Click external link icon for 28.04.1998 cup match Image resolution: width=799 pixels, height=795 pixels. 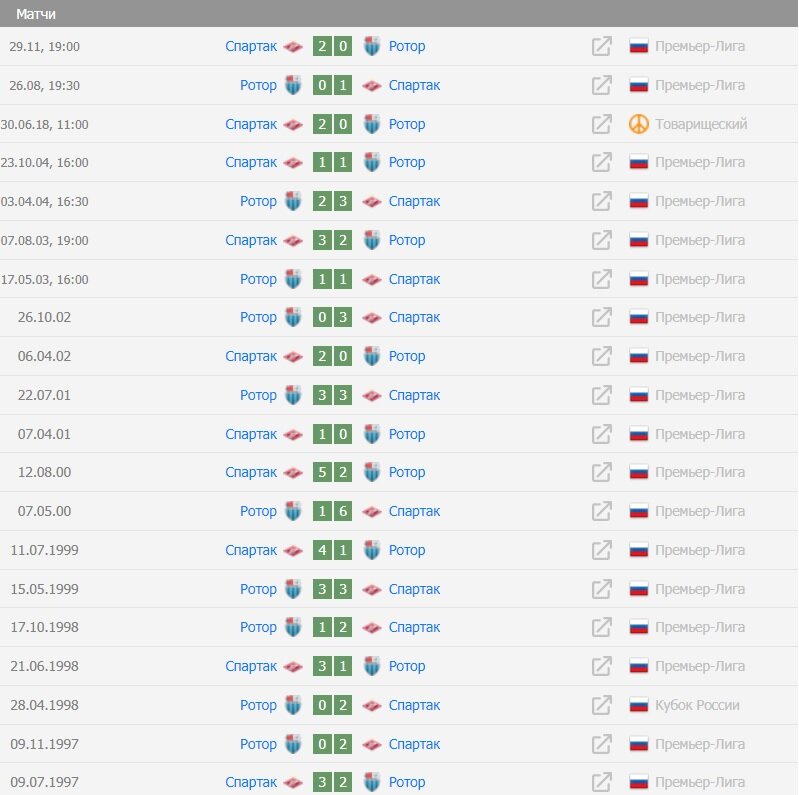coord(601,705)
